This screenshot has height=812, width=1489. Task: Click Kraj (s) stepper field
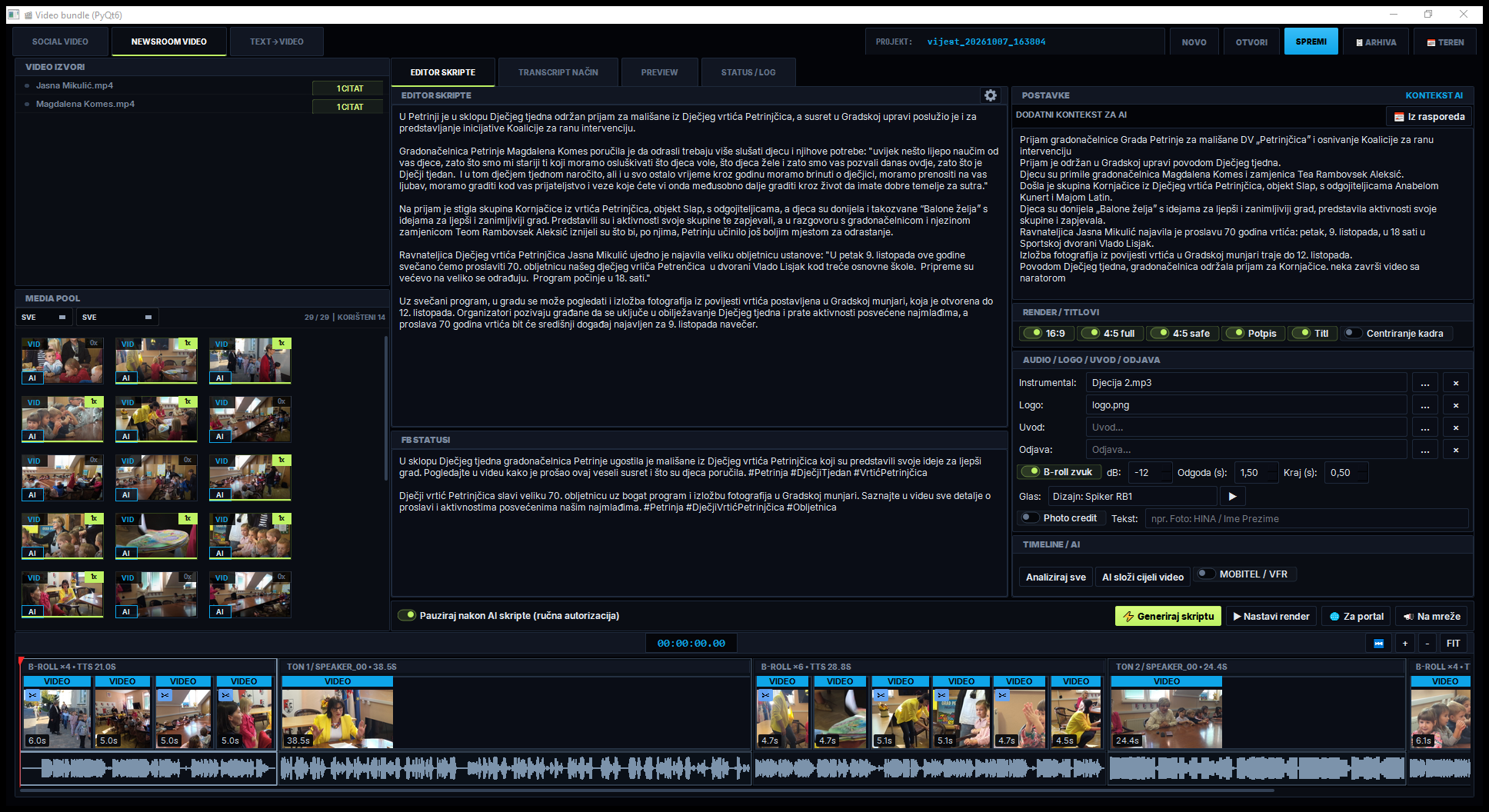tap(1346, 473)
